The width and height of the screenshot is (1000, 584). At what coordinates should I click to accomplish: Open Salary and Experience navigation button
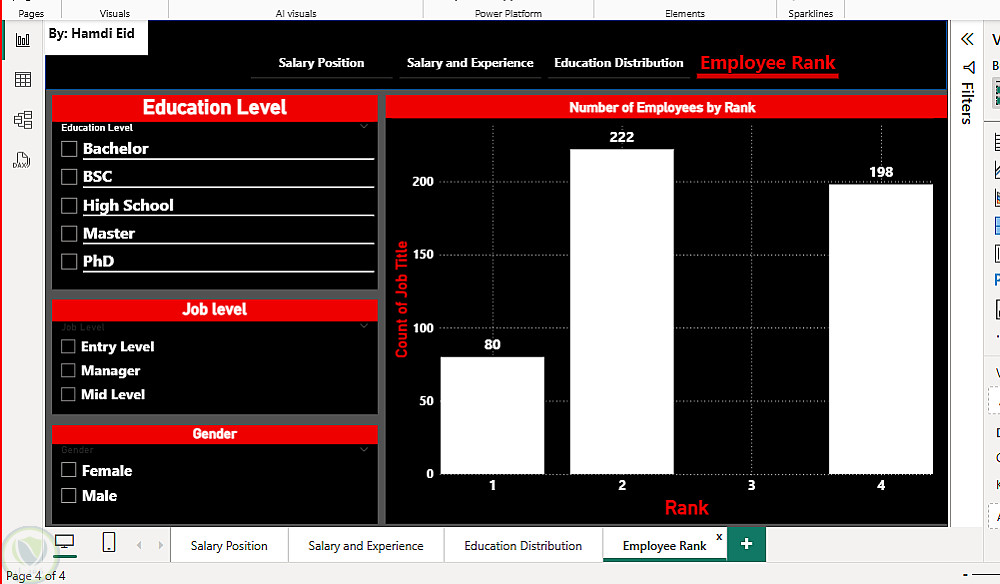pos(470,63)
